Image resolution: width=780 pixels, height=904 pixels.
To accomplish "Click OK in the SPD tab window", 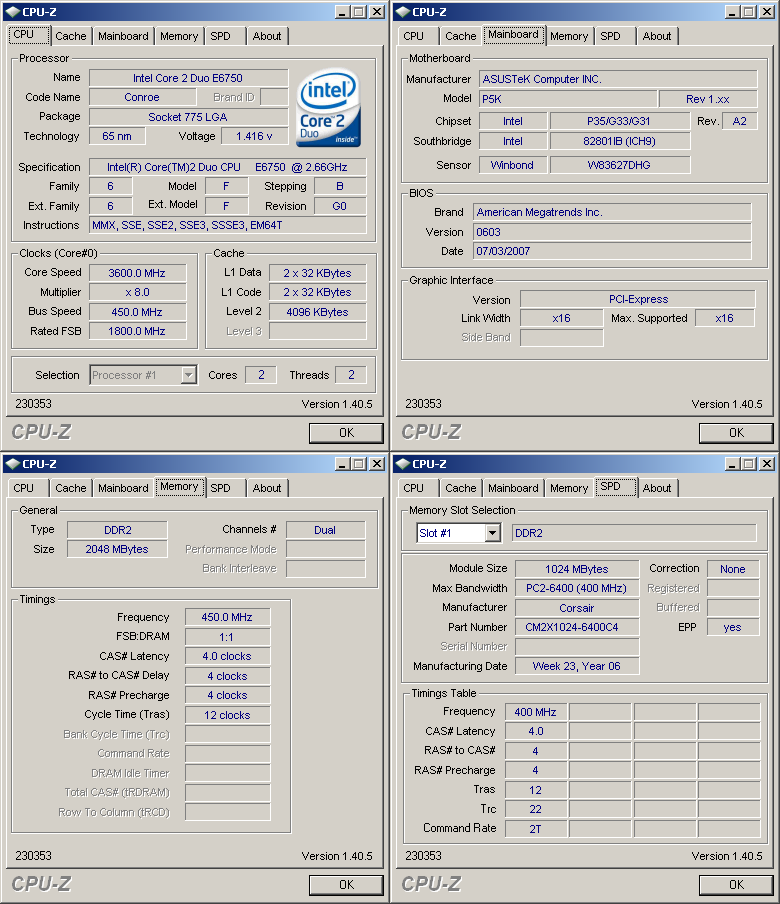I will (736, 885).
